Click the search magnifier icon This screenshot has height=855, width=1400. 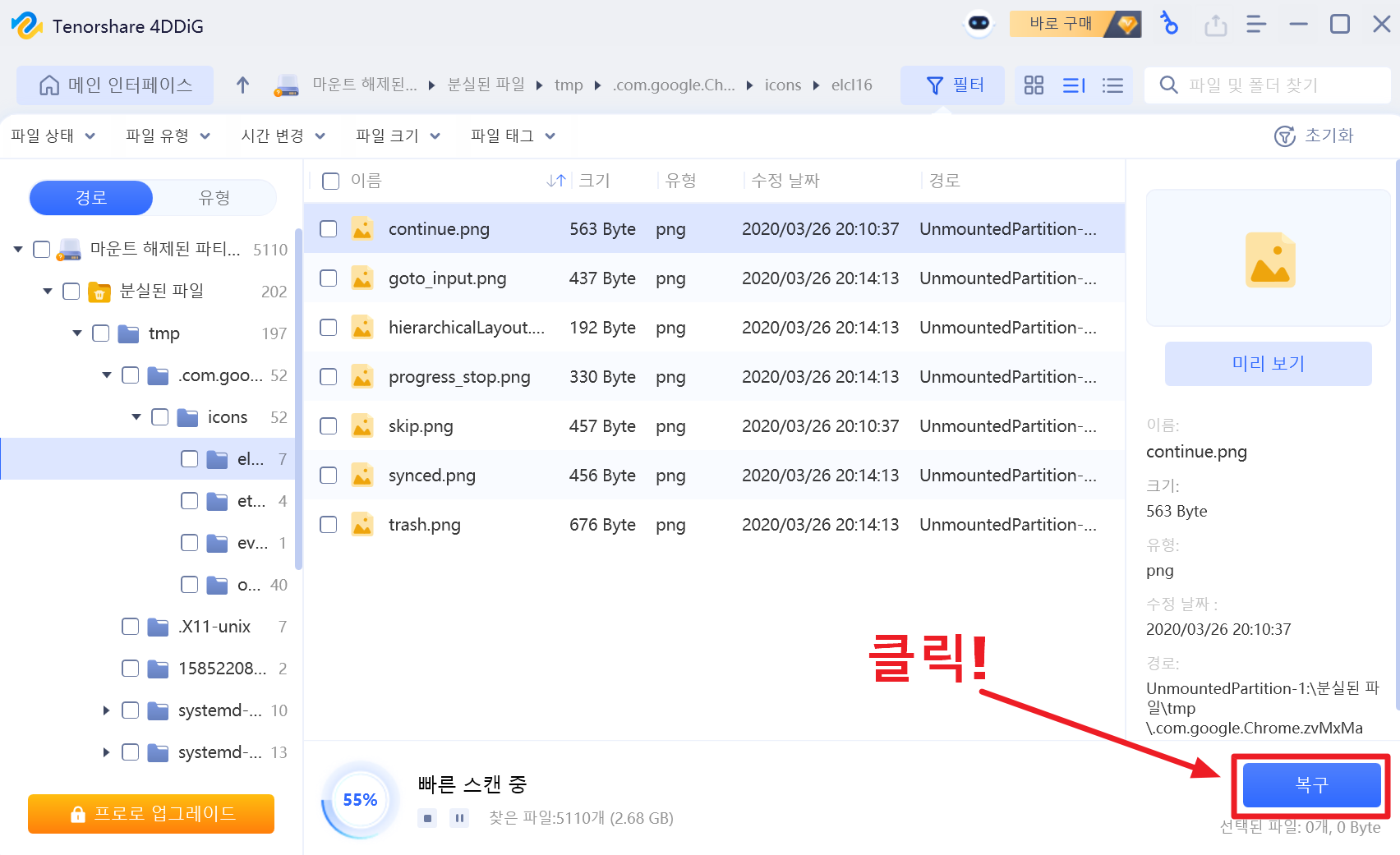click(x=1168, y=85)
